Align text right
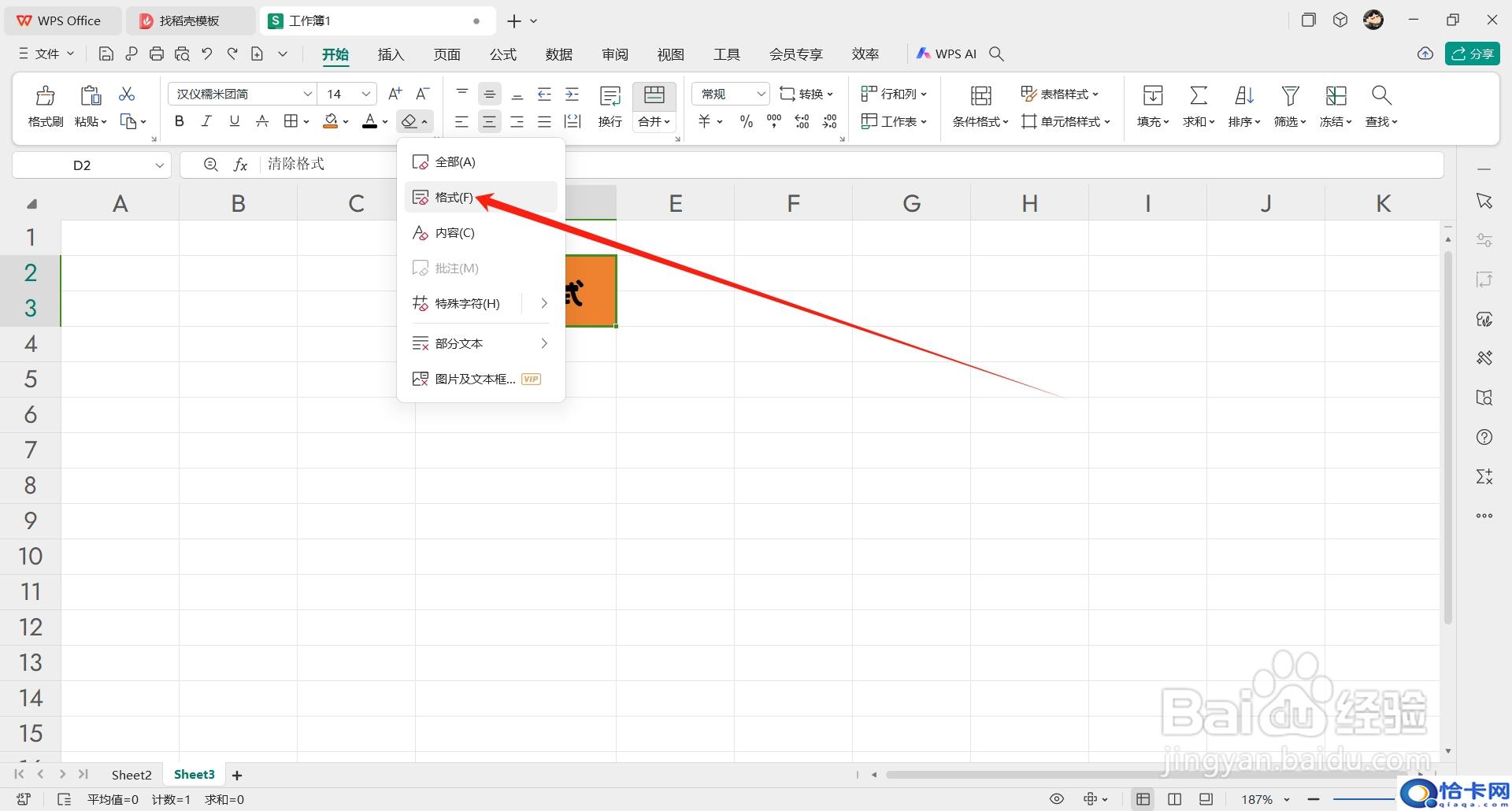Image resolution: width=1512 pixels, height=811 pixels. point(517,121)
